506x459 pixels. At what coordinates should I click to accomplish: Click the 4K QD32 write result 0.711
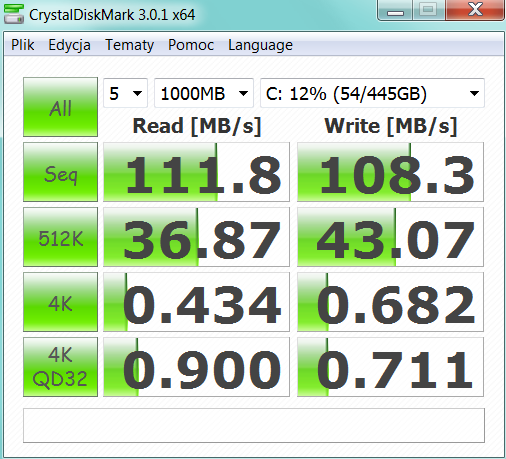390,367
